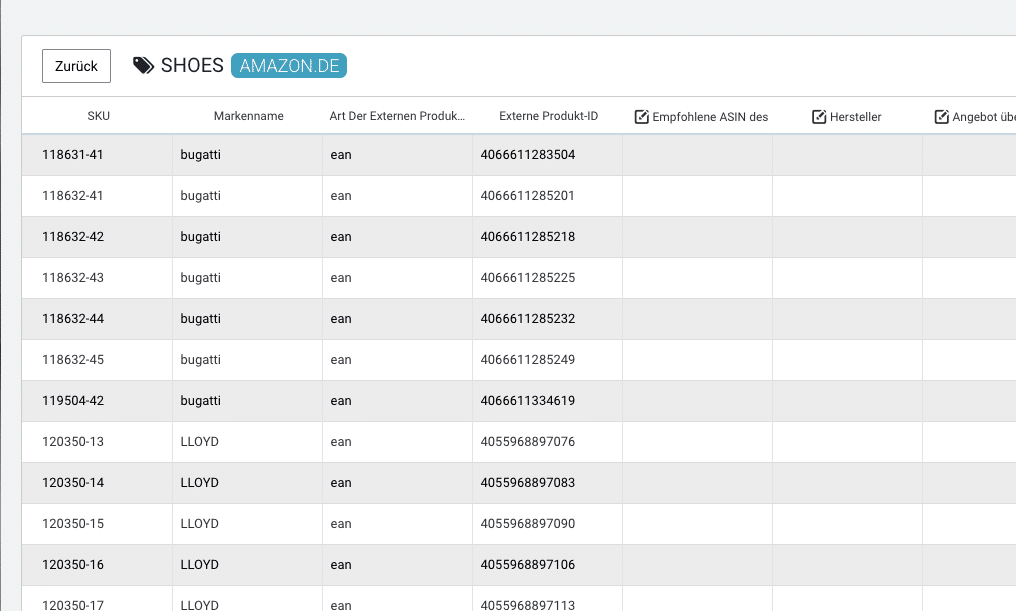This screenshot has width=1016, height=611.
Task: Click the Art Der Externen Produkt header
Action: (x=397, y=116)
